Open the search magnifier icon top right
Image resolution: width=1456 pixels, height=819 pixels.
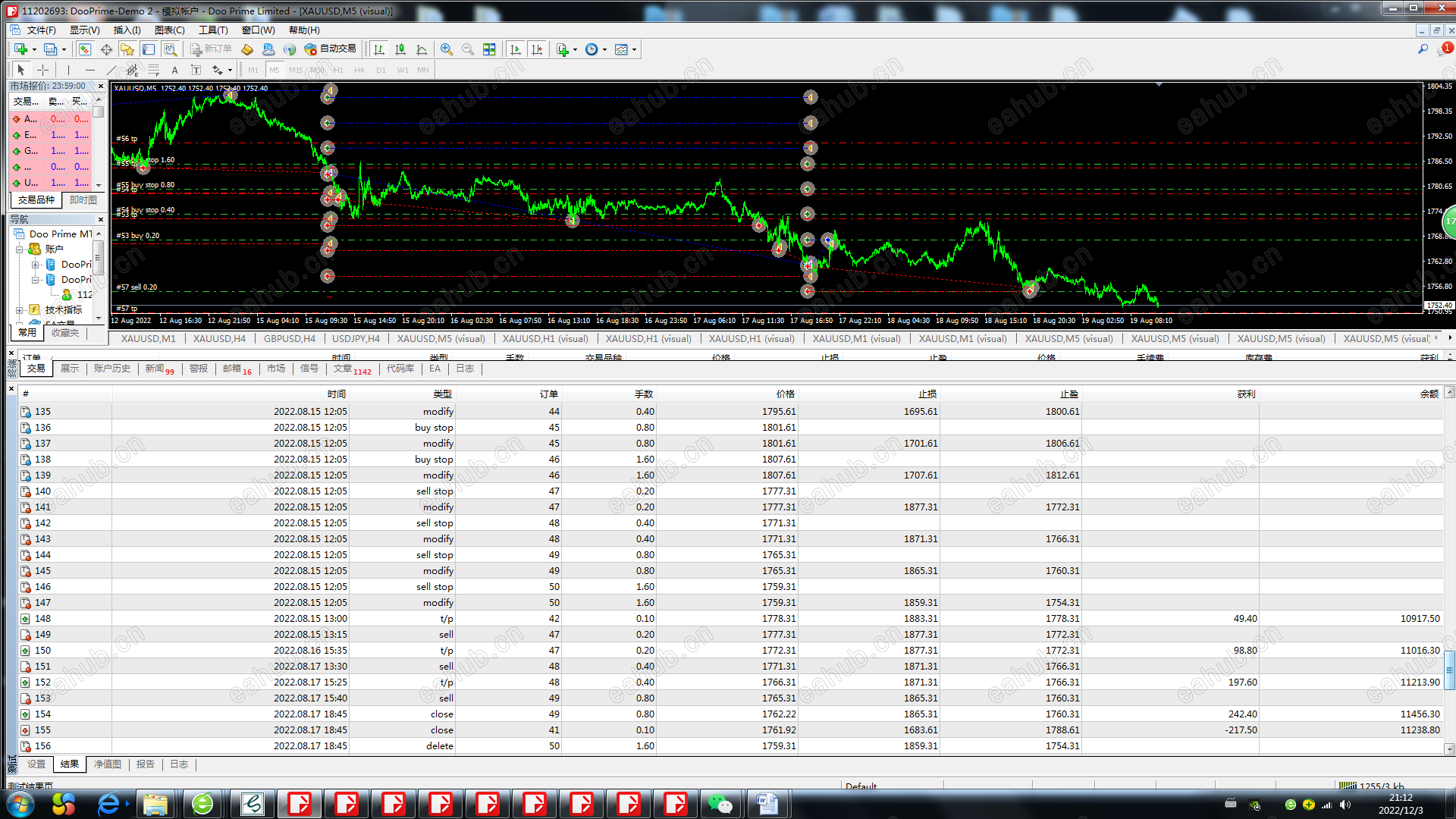coord(1423,49)
